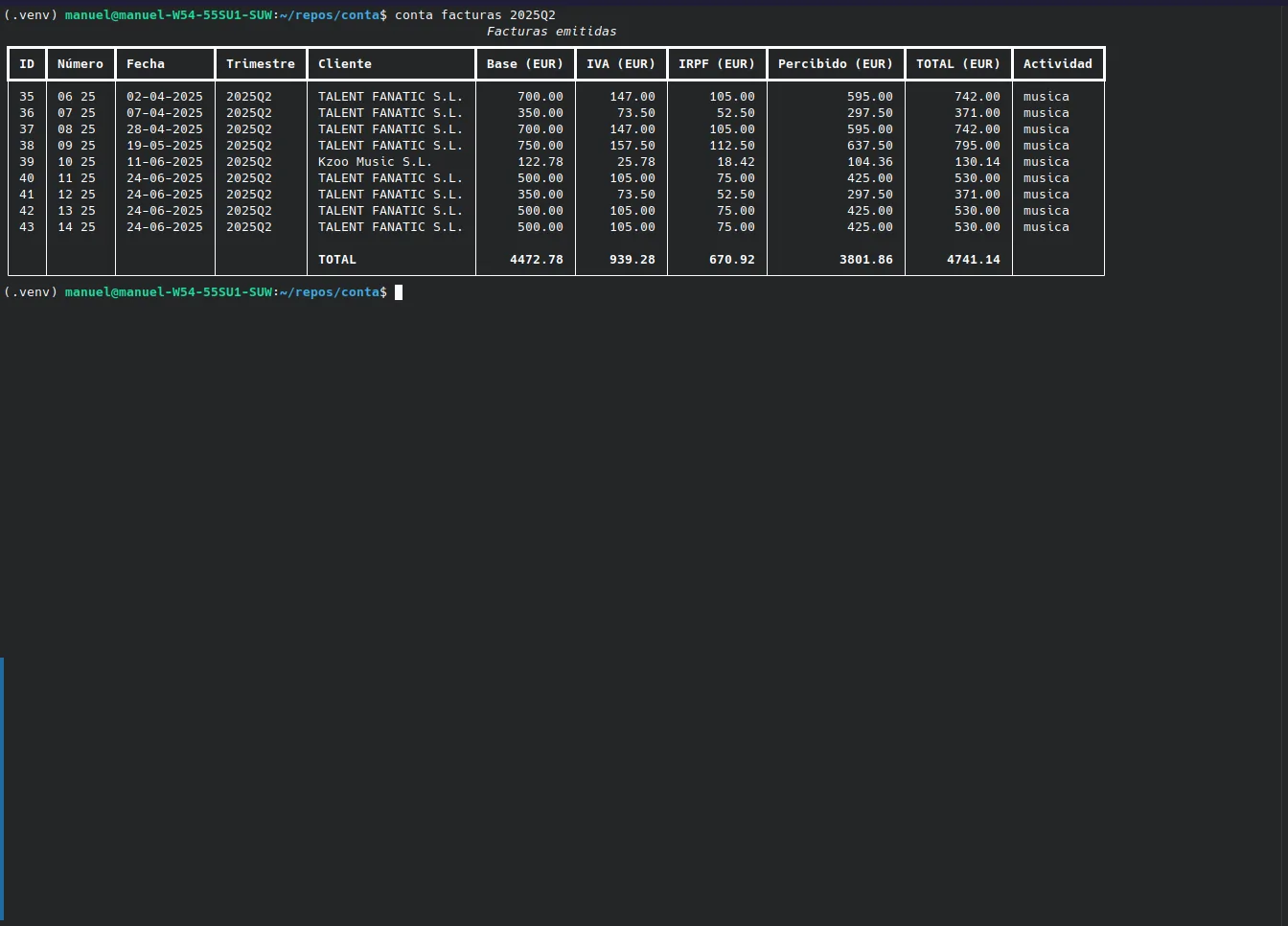This screenshot has height=926, width=1288.
Task: Click the 'Trimestre' column header
Action: (x=261, y=64)
